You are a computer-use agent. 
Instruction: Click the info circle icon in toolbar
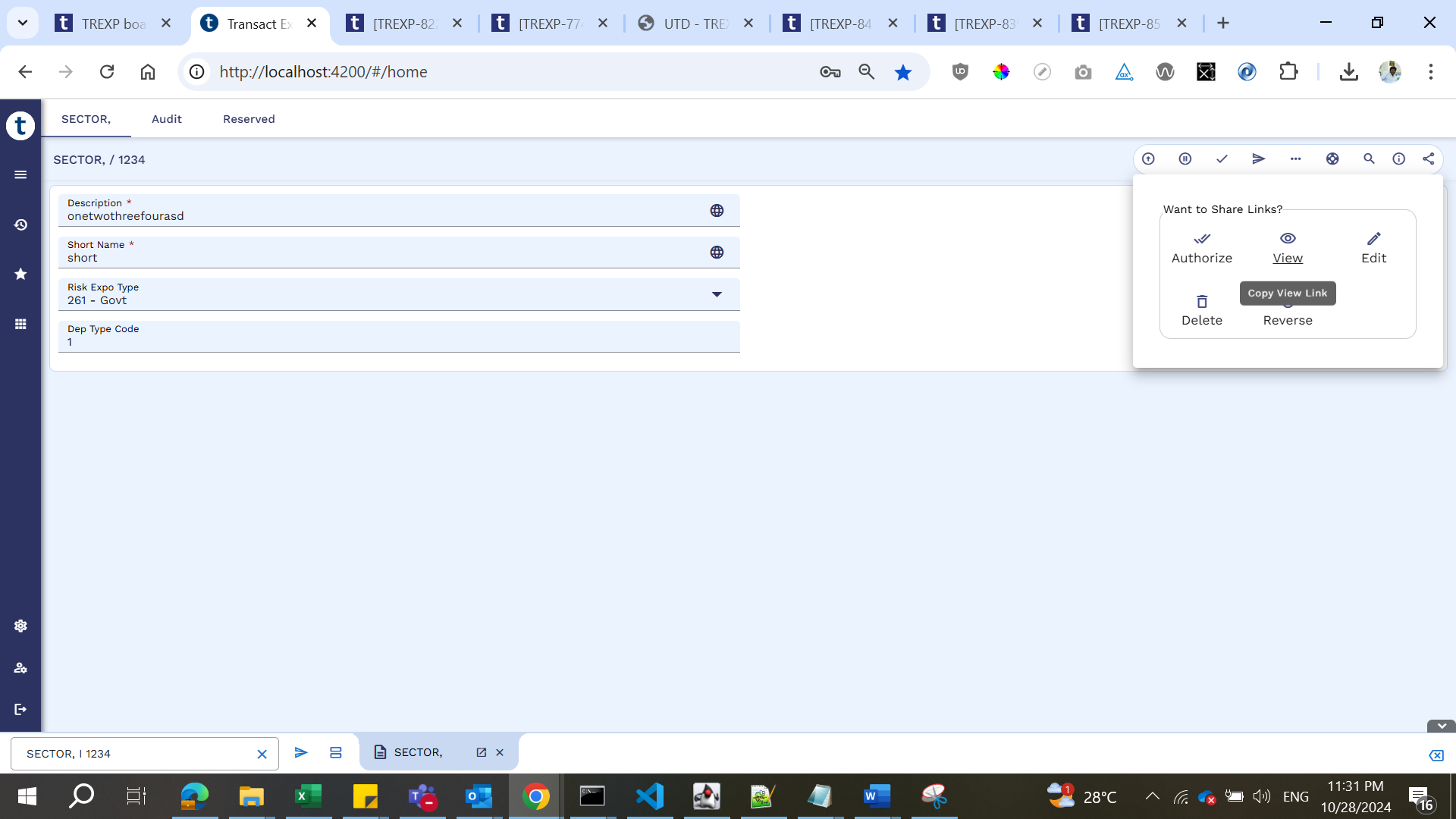point(1398,158)
